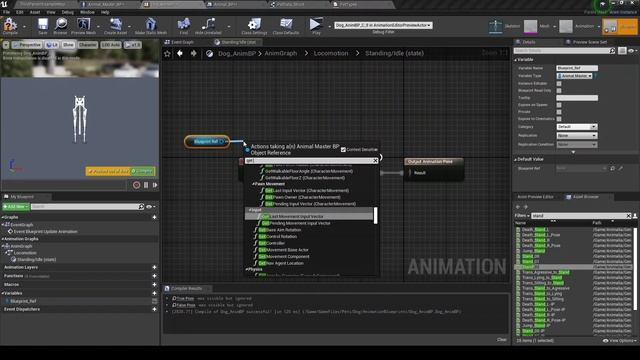
Task: Open the File menu
Action: click(x=7, y=12)
